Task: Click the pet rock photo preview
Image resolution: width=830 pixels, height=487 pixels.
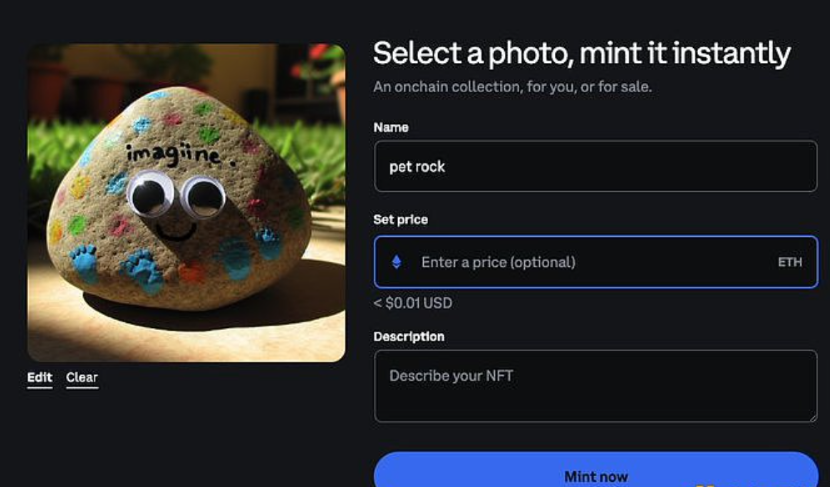Action: tap(186, 202)
